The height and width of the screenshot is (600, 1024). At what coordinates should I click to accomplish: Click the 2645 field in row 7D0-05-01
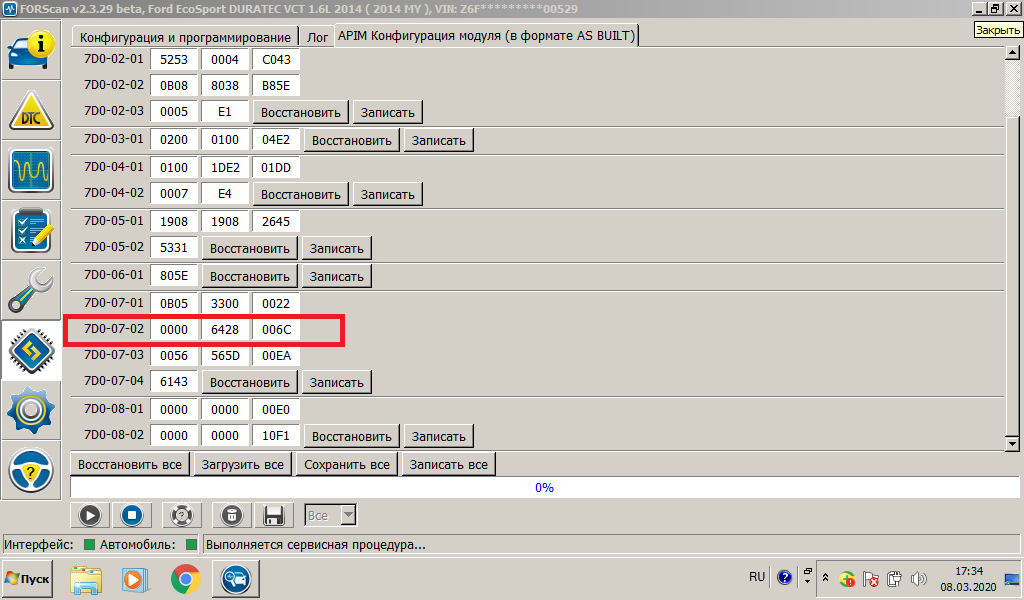pos(276,222)
